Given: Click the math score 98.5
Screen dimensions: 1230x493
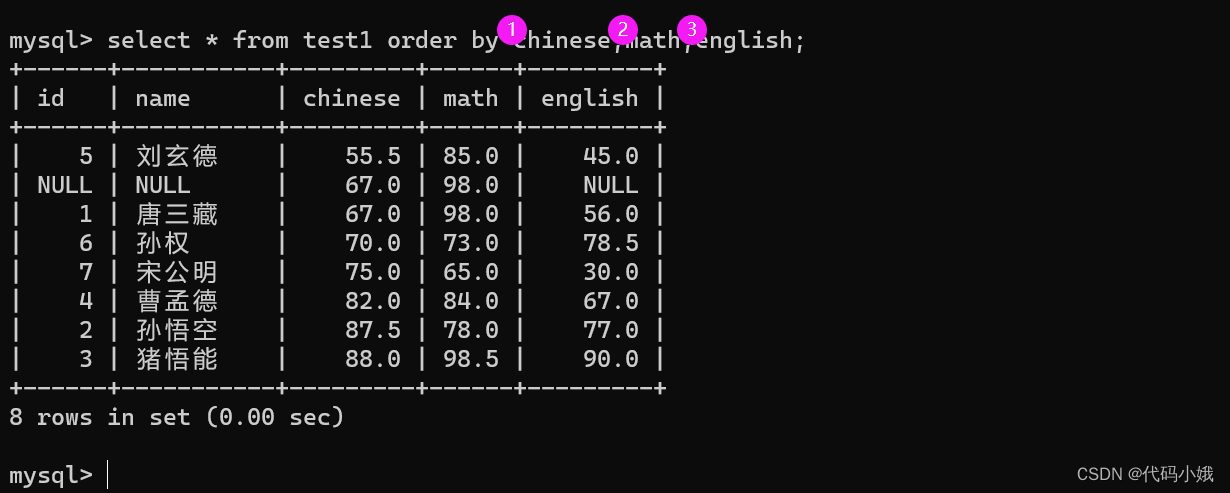Looking at the screenshot, I should [x=471, y=359].
